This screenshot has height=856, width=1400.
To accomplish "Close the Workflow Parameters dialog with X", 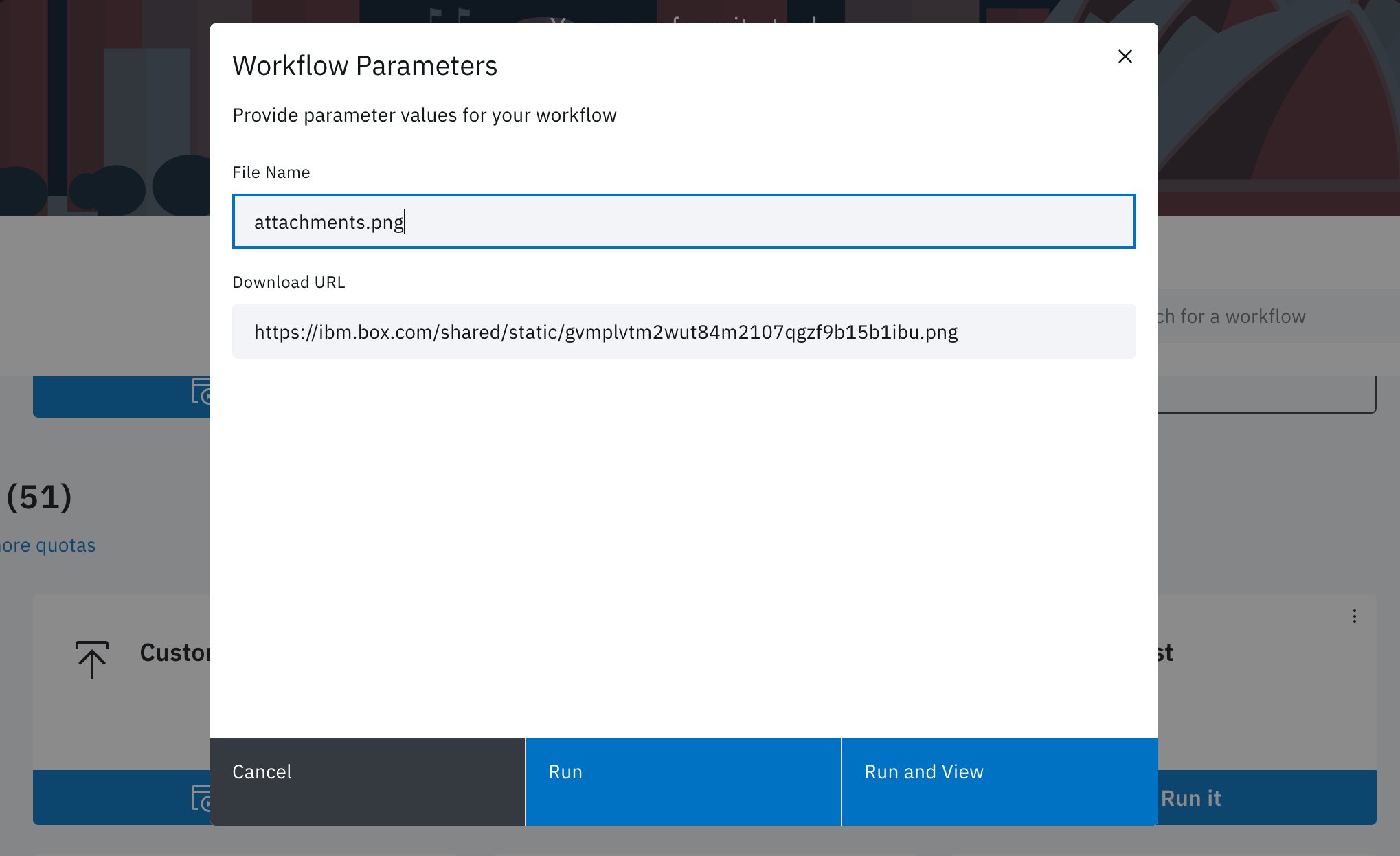I will 1125,56.
